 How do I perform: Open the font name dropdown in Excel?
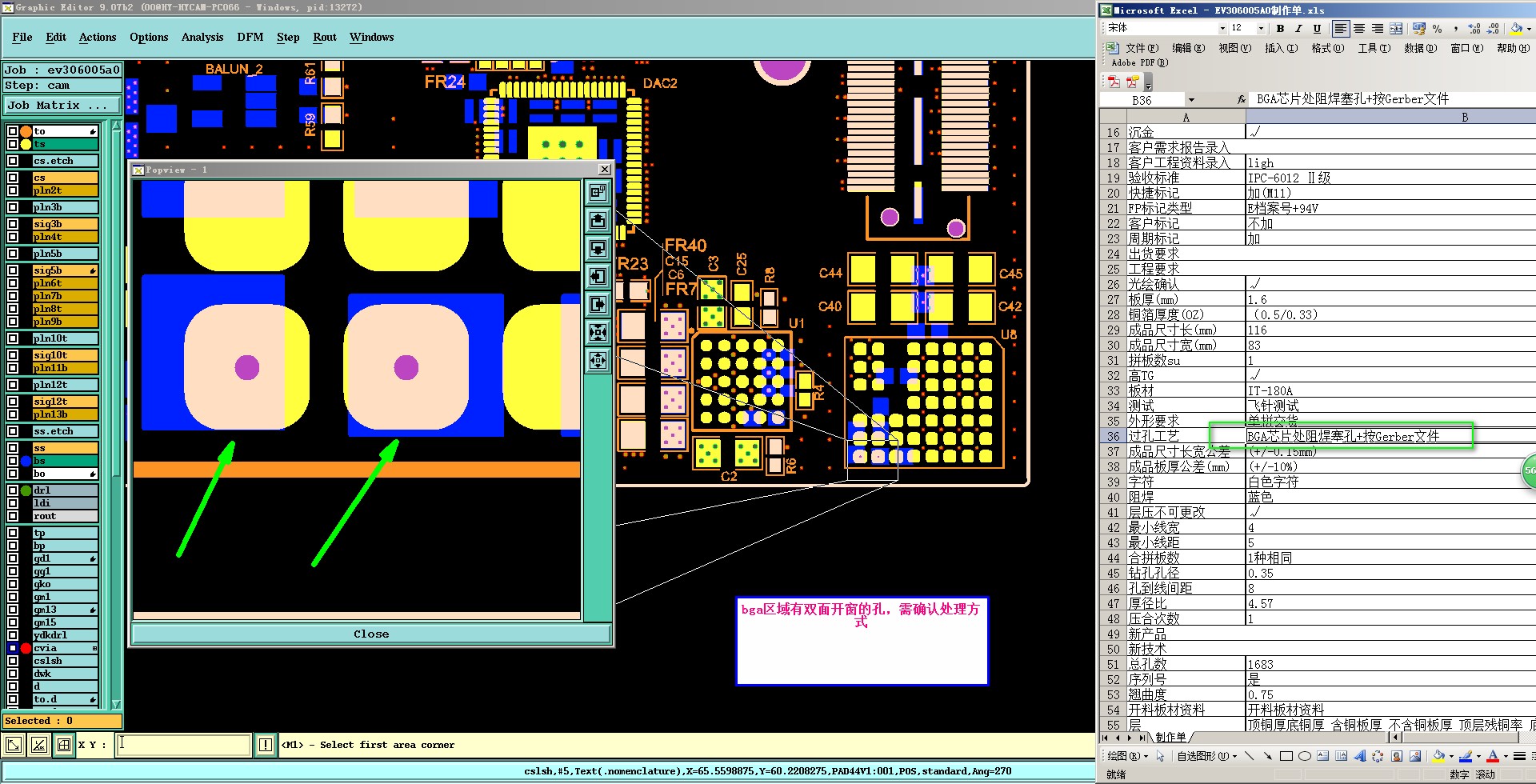1222,28
